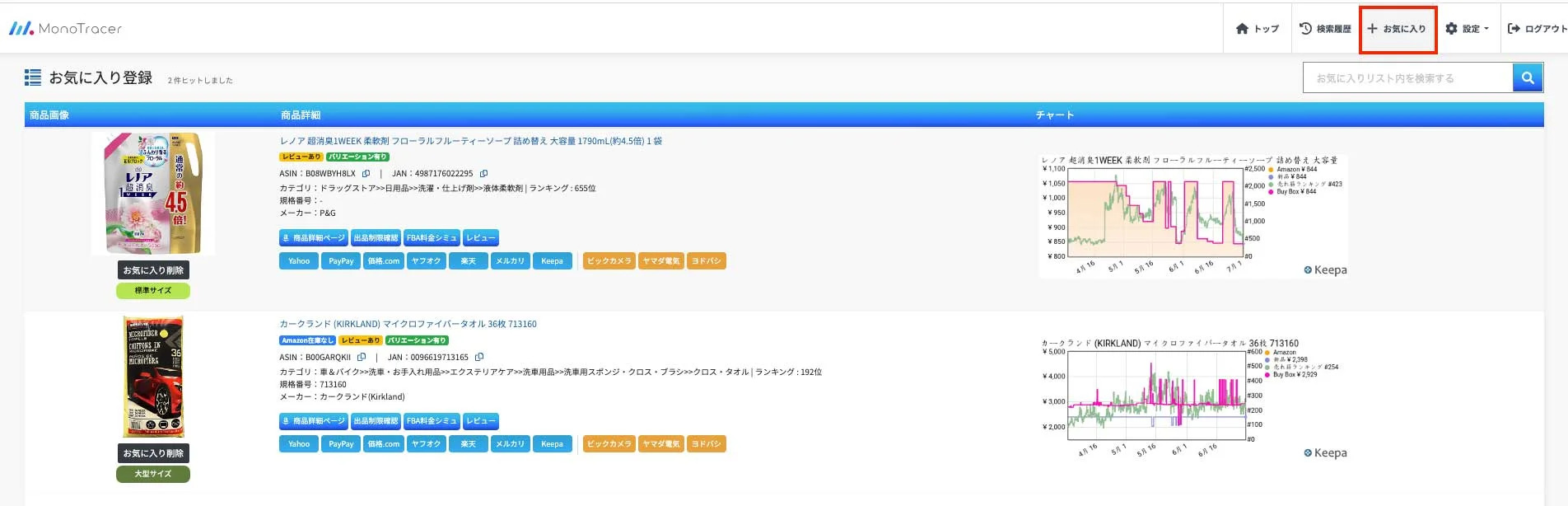The width and height of the screenshot is (1568, 506).
Task: Search Yahoo for the KIRKLAND towel
Action: pos(299,444)
